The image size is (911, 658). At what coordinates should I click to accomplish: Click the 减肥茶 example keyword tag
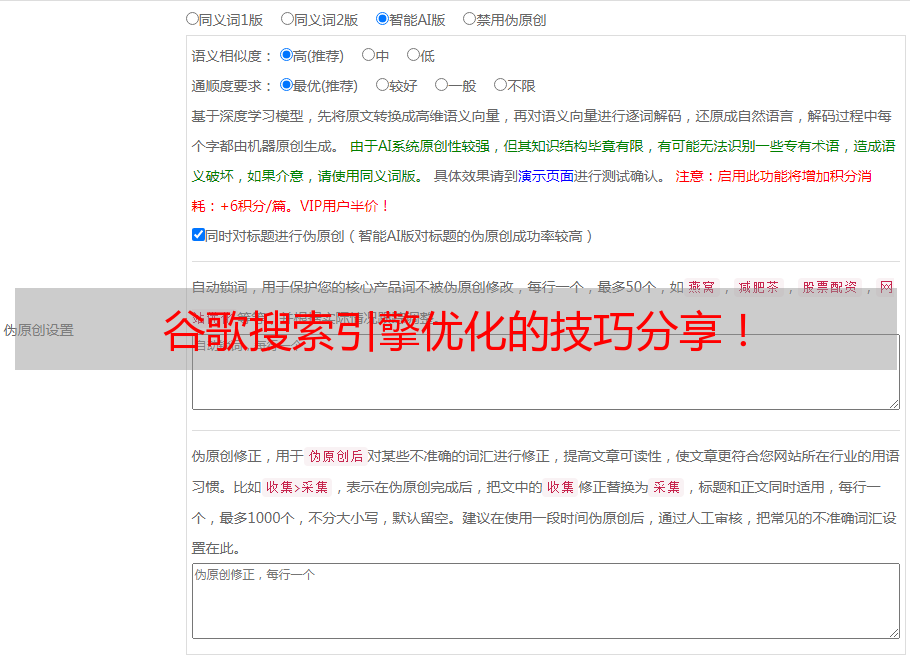tap(759, 287)
